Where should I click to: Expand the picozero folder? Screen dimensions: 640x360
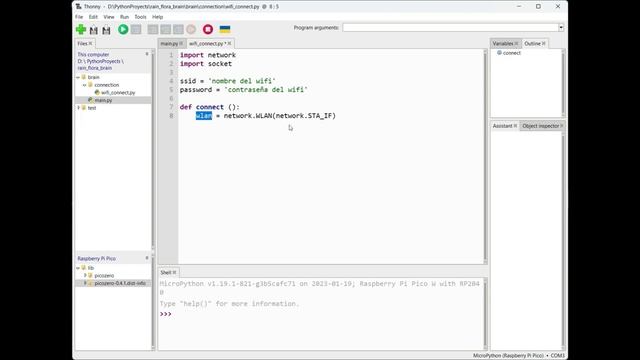85,276
